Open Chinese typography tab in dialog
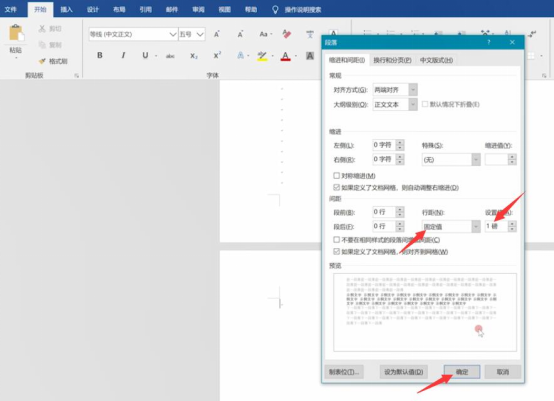The width and height of the screenshot is (554, 401). pyautogui.click(x=436, y=60)
